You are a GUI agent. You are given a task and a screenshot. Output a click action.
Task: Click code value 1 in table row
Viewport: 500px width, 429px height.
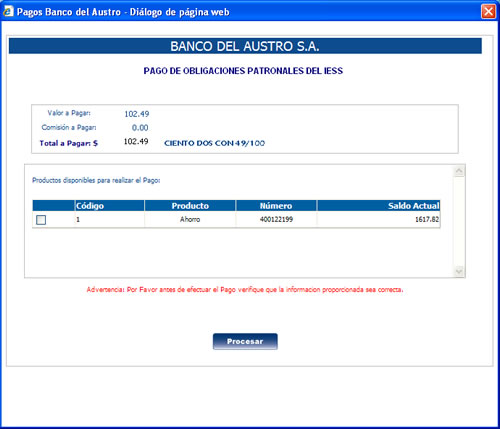pos(78,219)
